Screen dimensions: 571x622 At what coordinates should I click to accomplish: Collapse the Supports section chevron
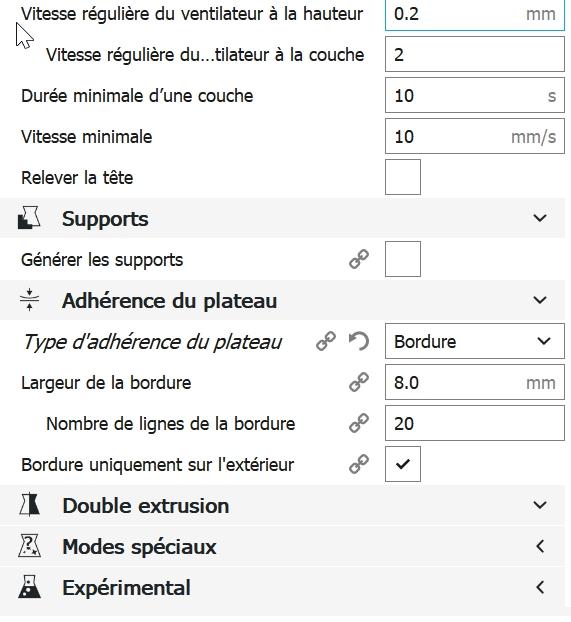[x=540, y=218]
